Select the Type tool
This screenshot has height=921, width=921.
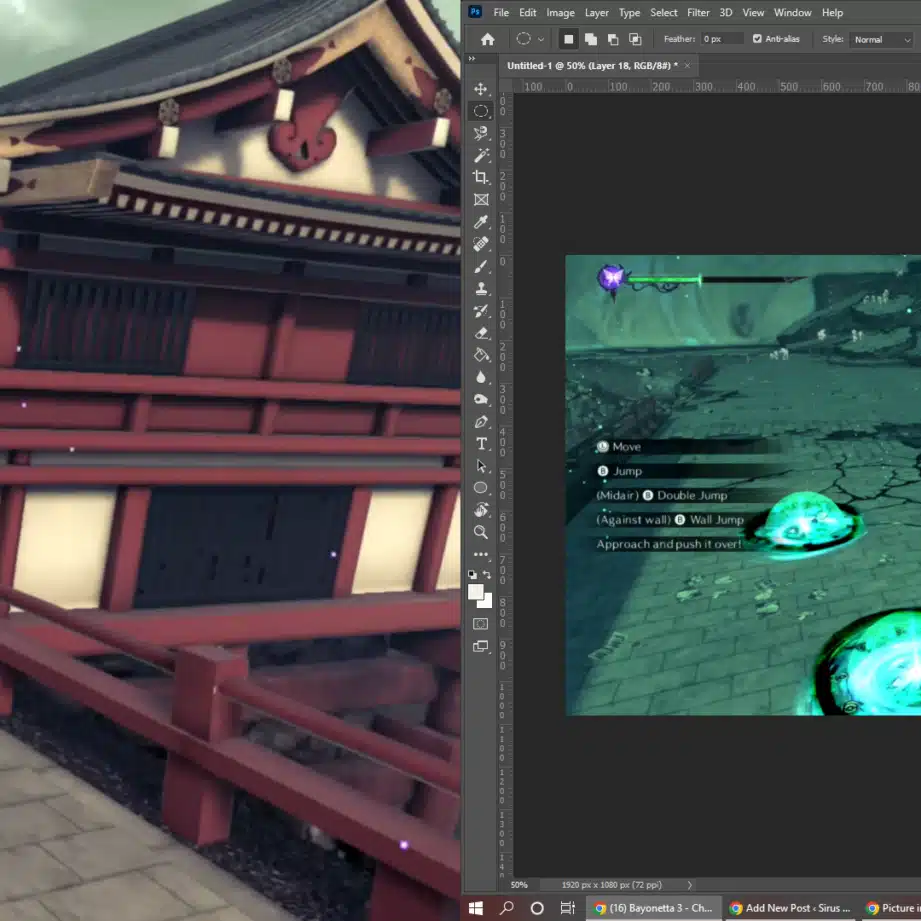click(480, 443)
